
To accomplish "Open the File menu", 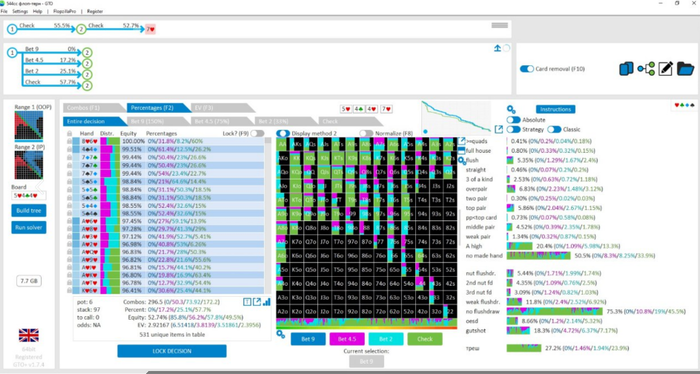I will 4,11.
